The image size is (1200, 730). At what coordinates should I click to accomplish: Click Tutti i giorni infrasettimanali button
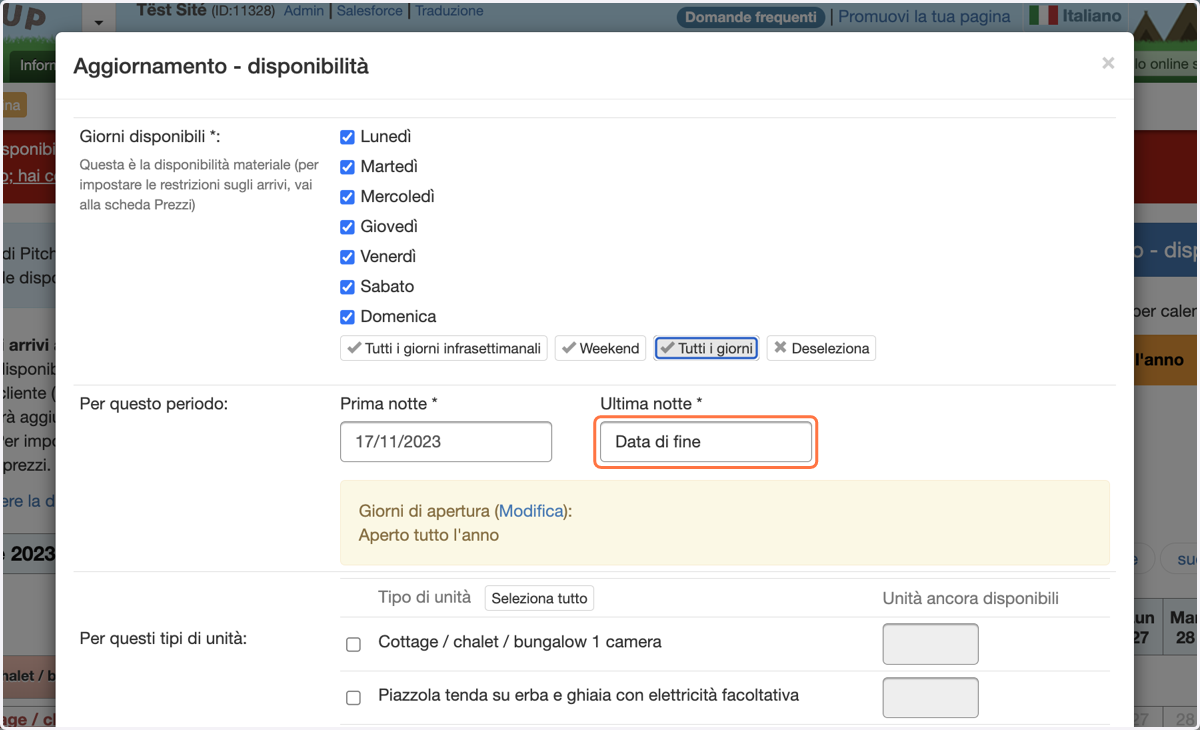[x=444, y=348]
